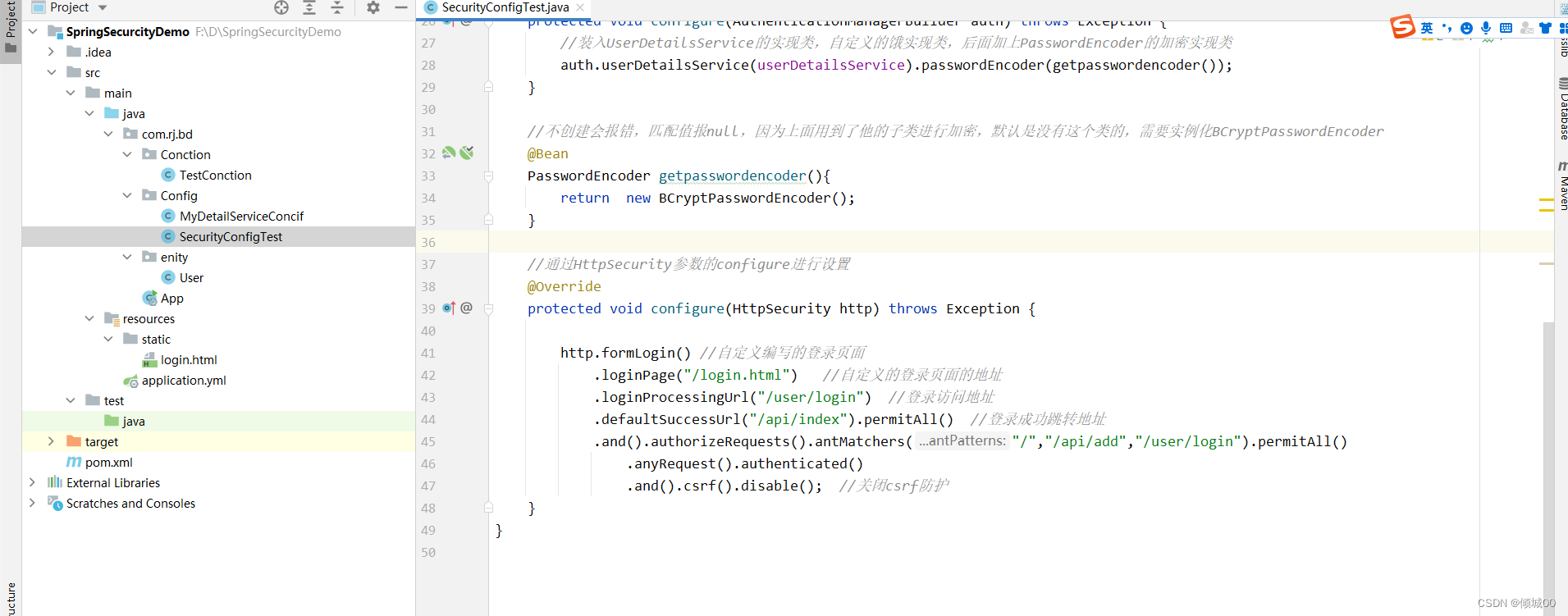Collapse the SpringSecurityDemo root node

(x=33, y=32)
